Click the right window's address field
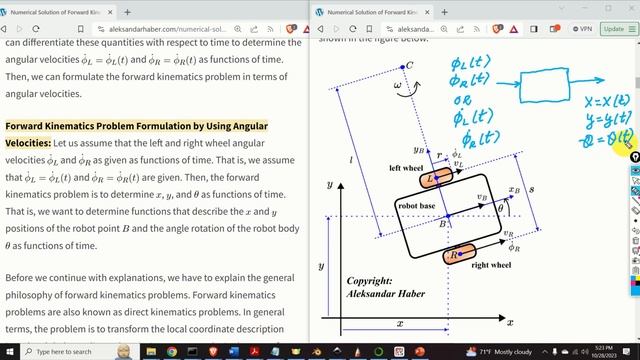This screenshot has width=640, height=360. tap(416, 29)
